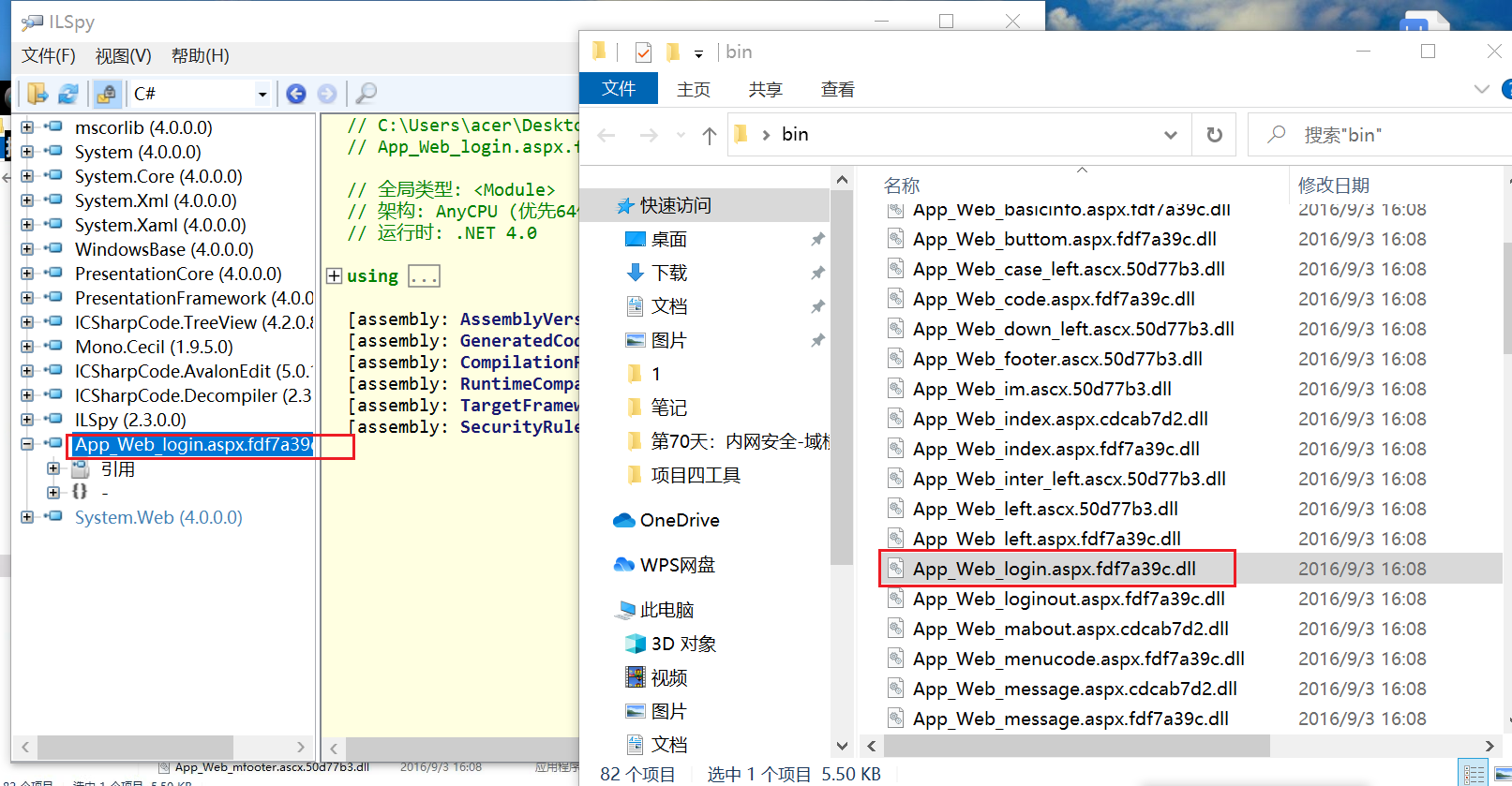This screenshot has width=1512, height=786.
Task: Select System.Xml (4.0.0.0) in assembly tree
Action: pyautogui.click(x=156, y=200)
